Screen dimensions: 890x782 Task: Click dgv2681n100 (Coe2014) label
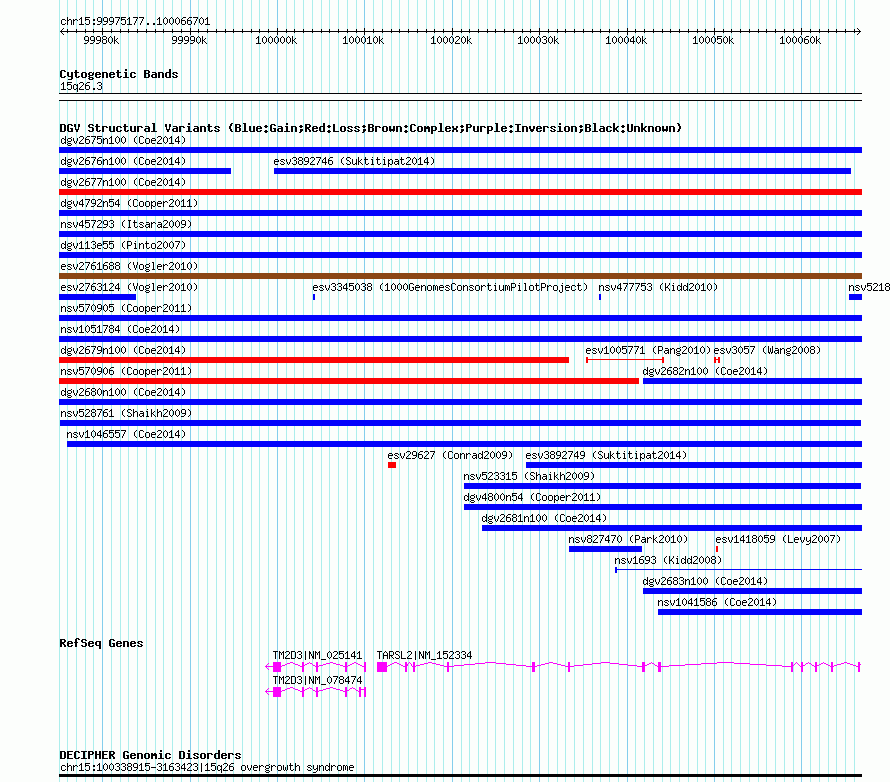(544, 518)
